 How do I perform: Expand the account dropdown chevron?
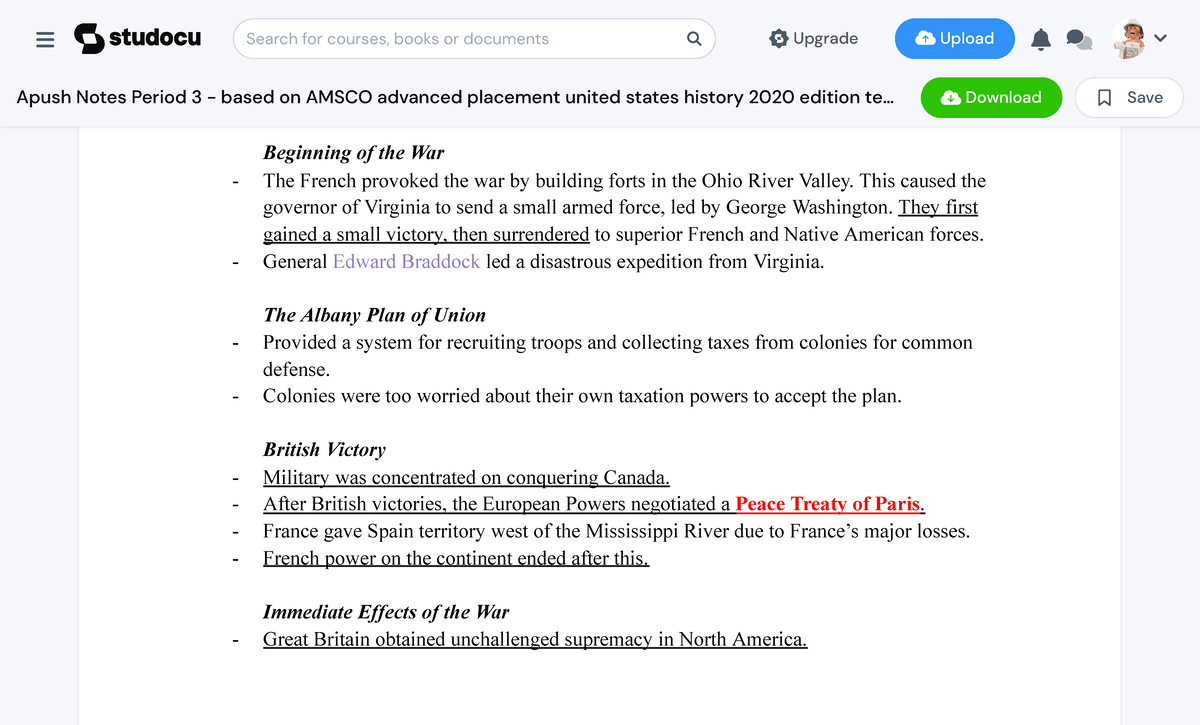pos(1160,39)
